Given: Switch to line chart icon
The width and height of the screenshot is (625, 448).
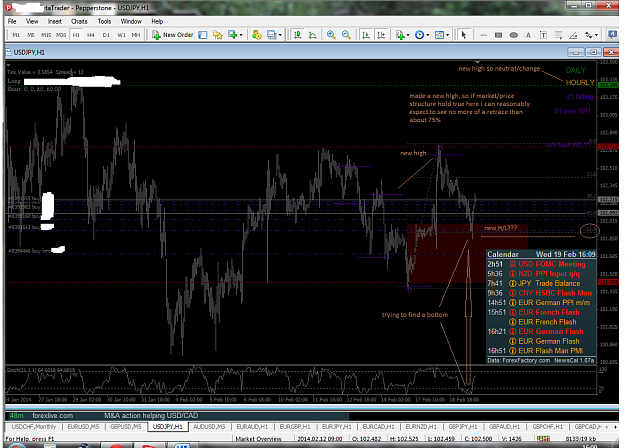Looking at the screenshot, I should pyautogui.click(x=313, y=35).
